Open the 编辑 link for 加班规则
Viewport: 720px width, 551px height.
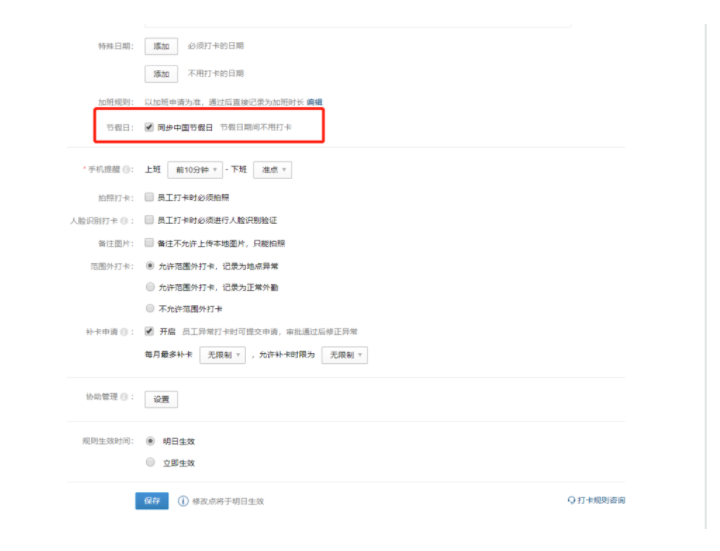315,102
